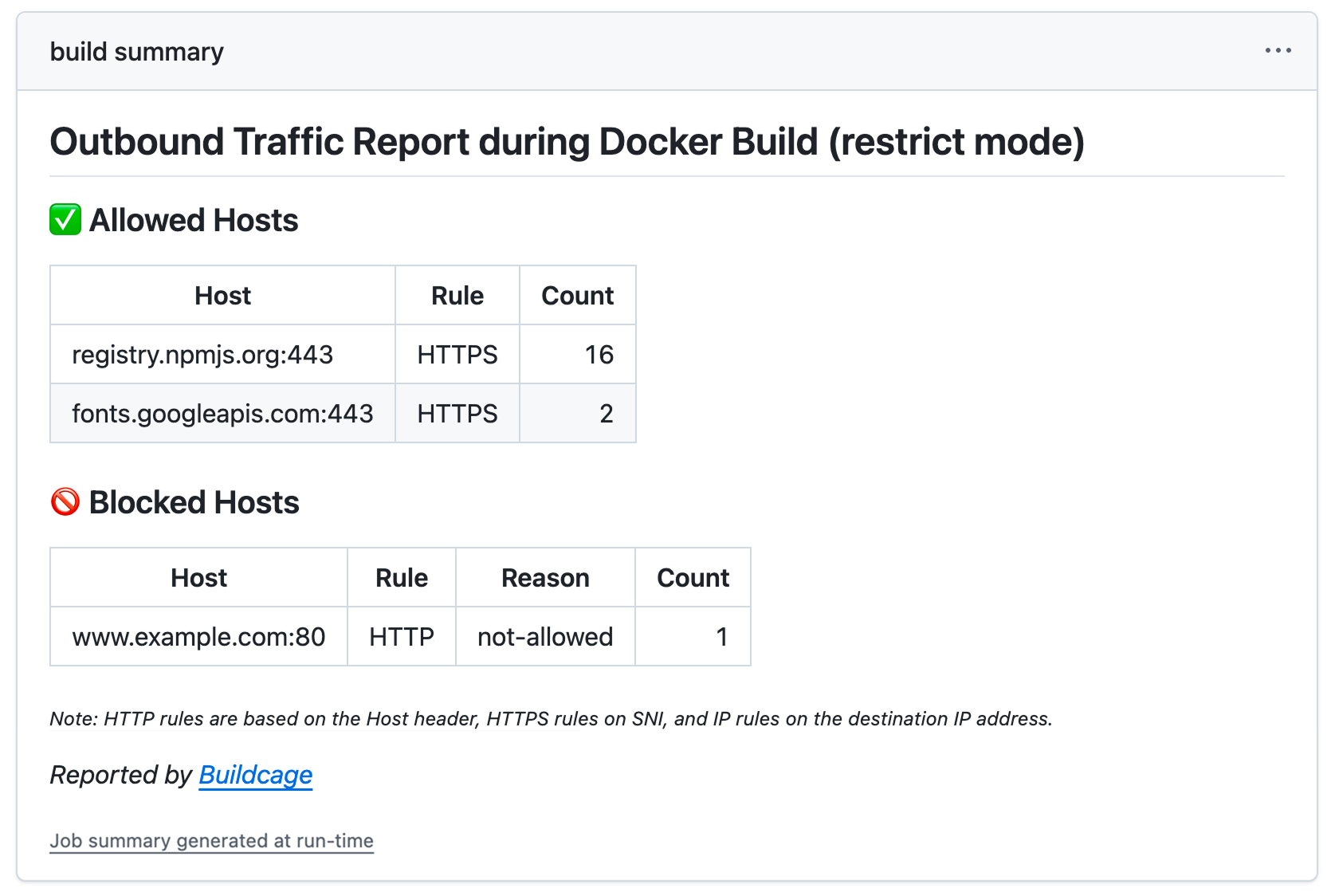Click the Blocked Hosts heading text
This screenshot has height=896, width=1331.
(x=194, y=502)
